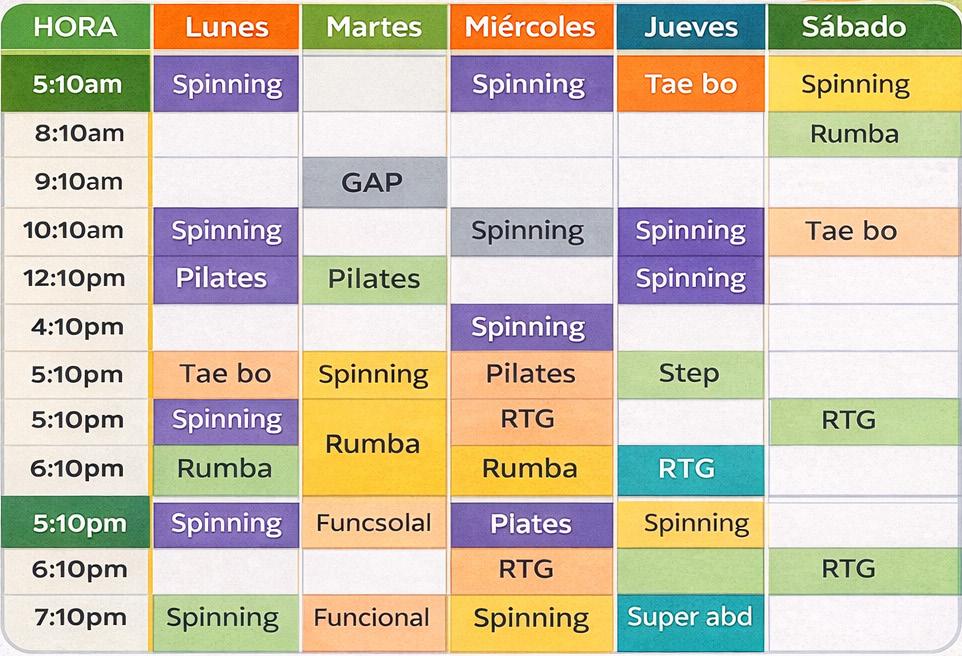Click the large Rumba block on Martes

(374, 447)
